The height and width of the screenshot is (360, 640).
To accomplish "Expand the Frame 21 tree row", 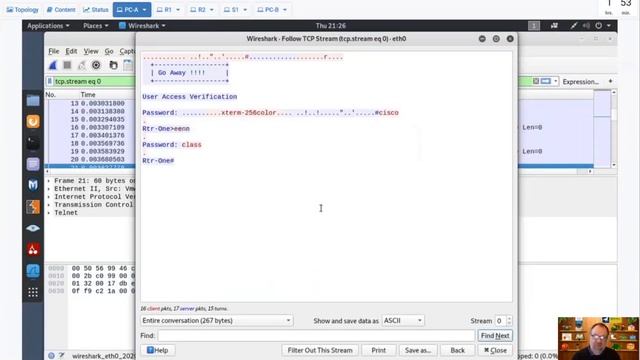I will pyautogui.click(x=49, y=181).
